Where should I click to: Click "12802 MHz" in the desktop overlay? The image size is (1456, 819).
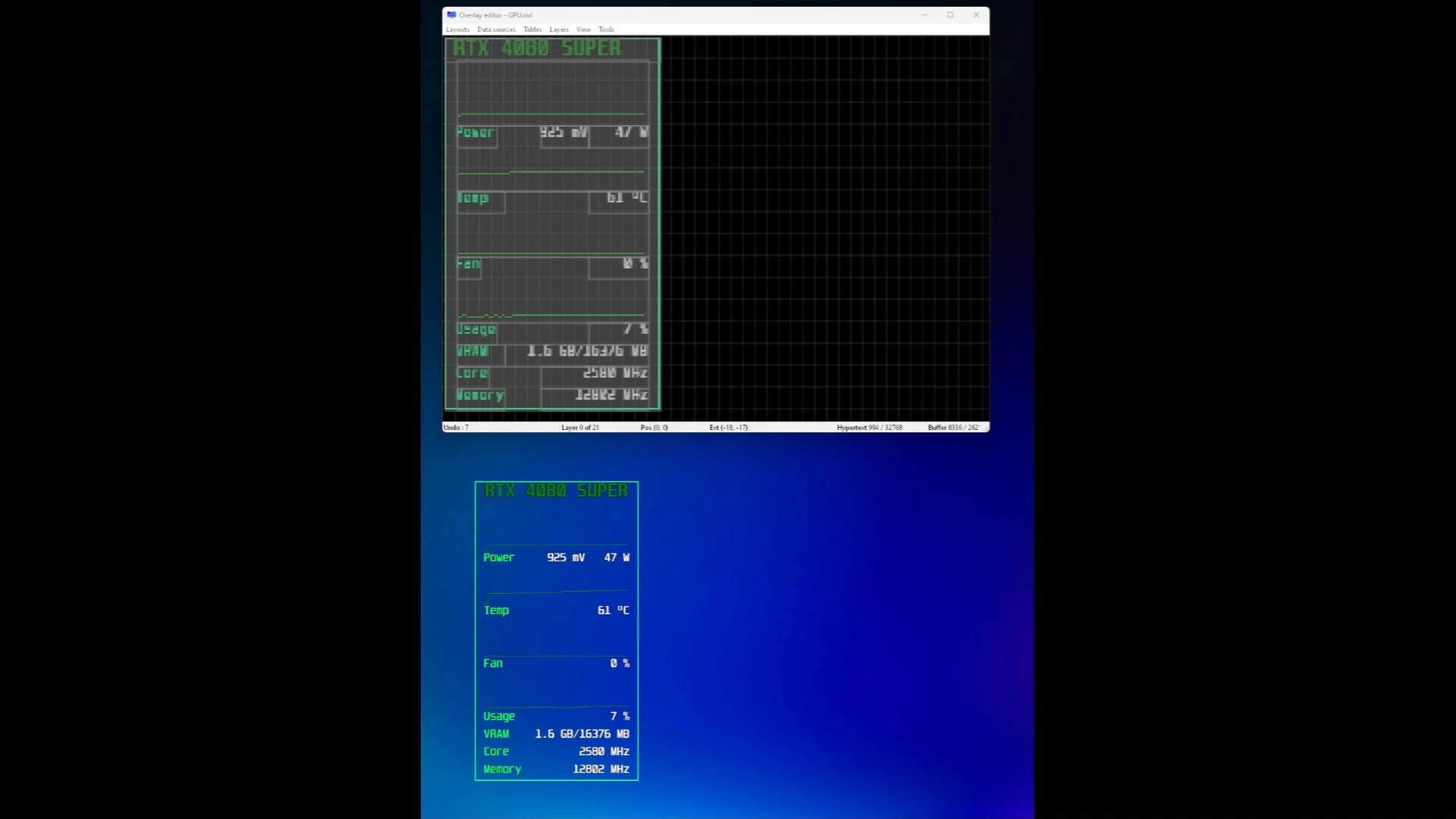point(601,769)
